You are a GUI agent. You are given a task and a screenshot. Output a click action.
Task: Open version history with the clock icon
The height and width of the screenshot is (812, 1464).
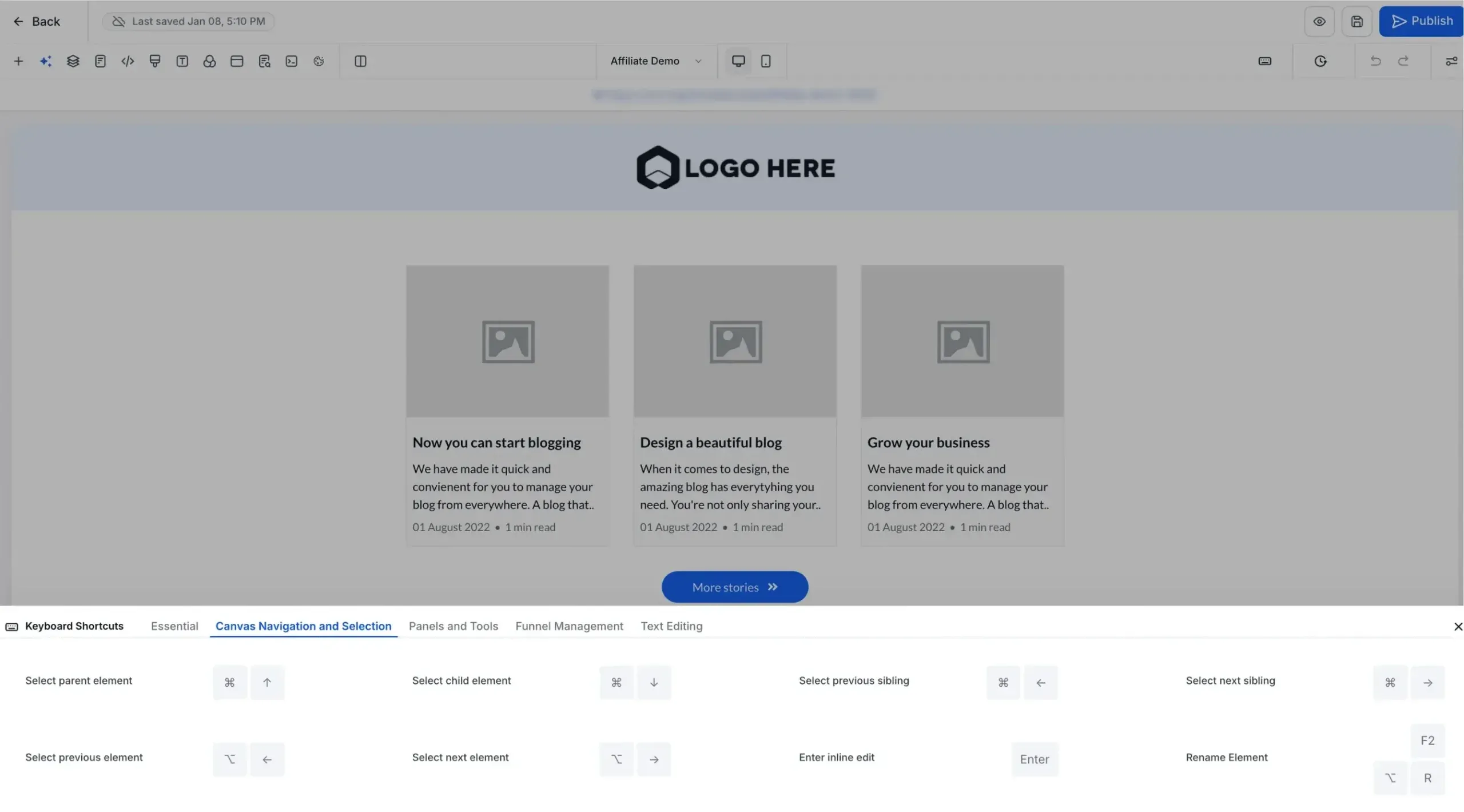click(x=1321, y=61)
